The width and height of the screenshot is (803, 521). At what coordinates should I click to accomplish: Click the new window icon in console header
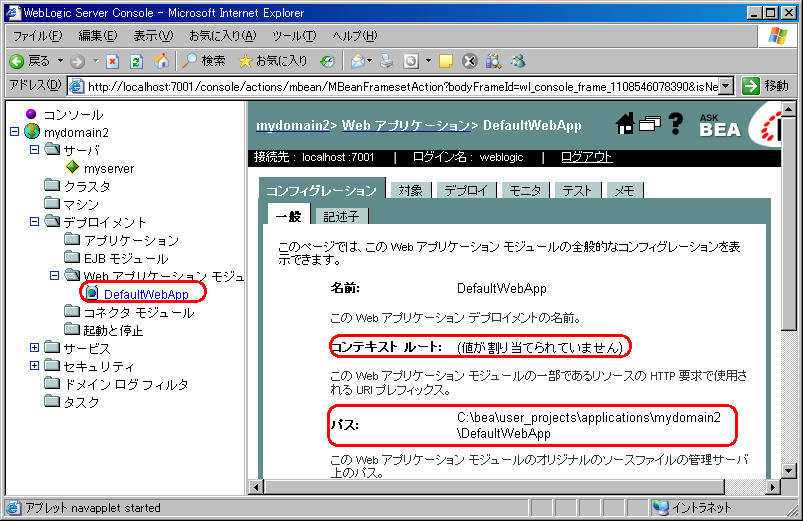click(650, 124)
